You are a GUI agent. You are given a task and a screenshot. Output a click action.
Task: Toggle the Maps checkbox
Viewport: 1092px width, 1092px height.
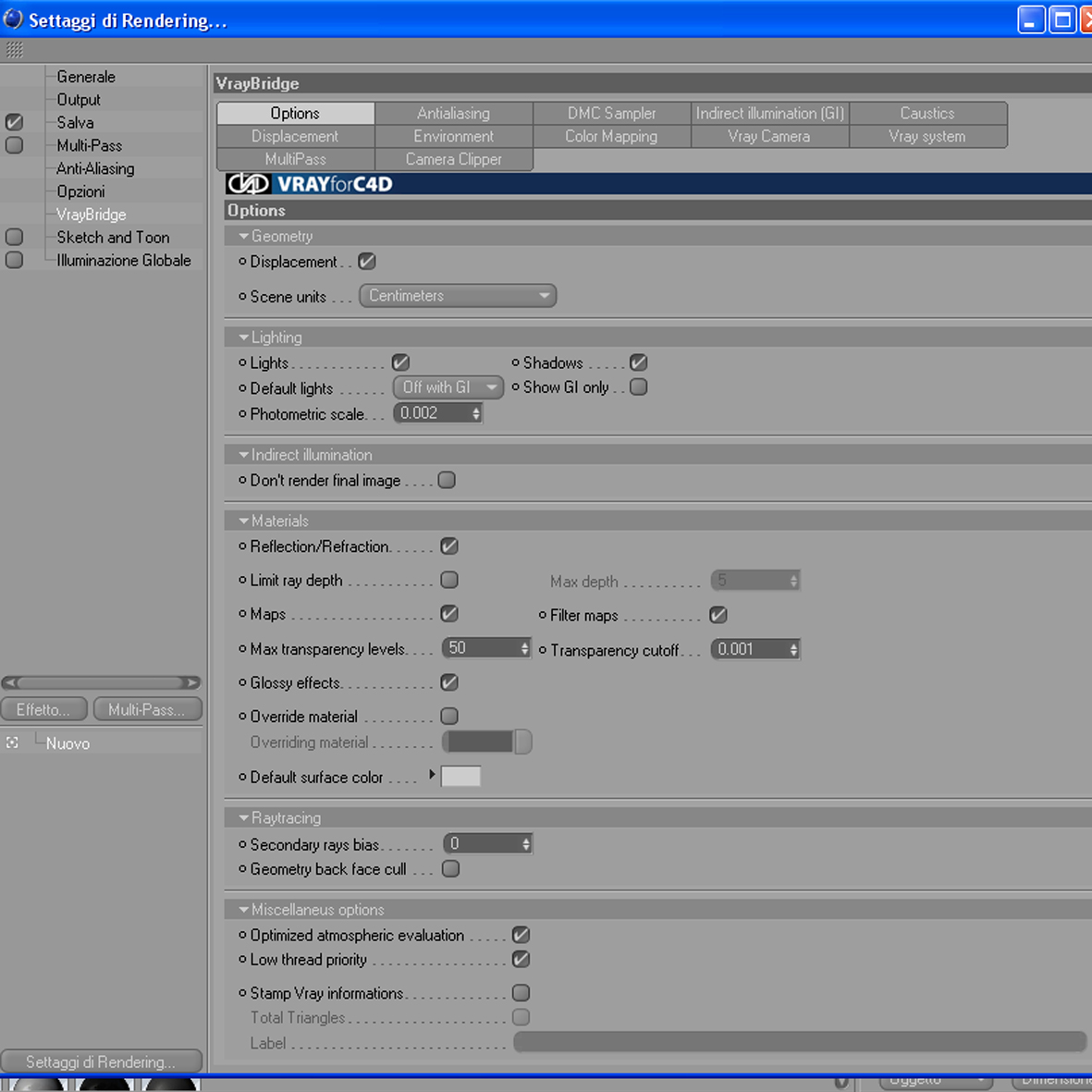(449, 614)
